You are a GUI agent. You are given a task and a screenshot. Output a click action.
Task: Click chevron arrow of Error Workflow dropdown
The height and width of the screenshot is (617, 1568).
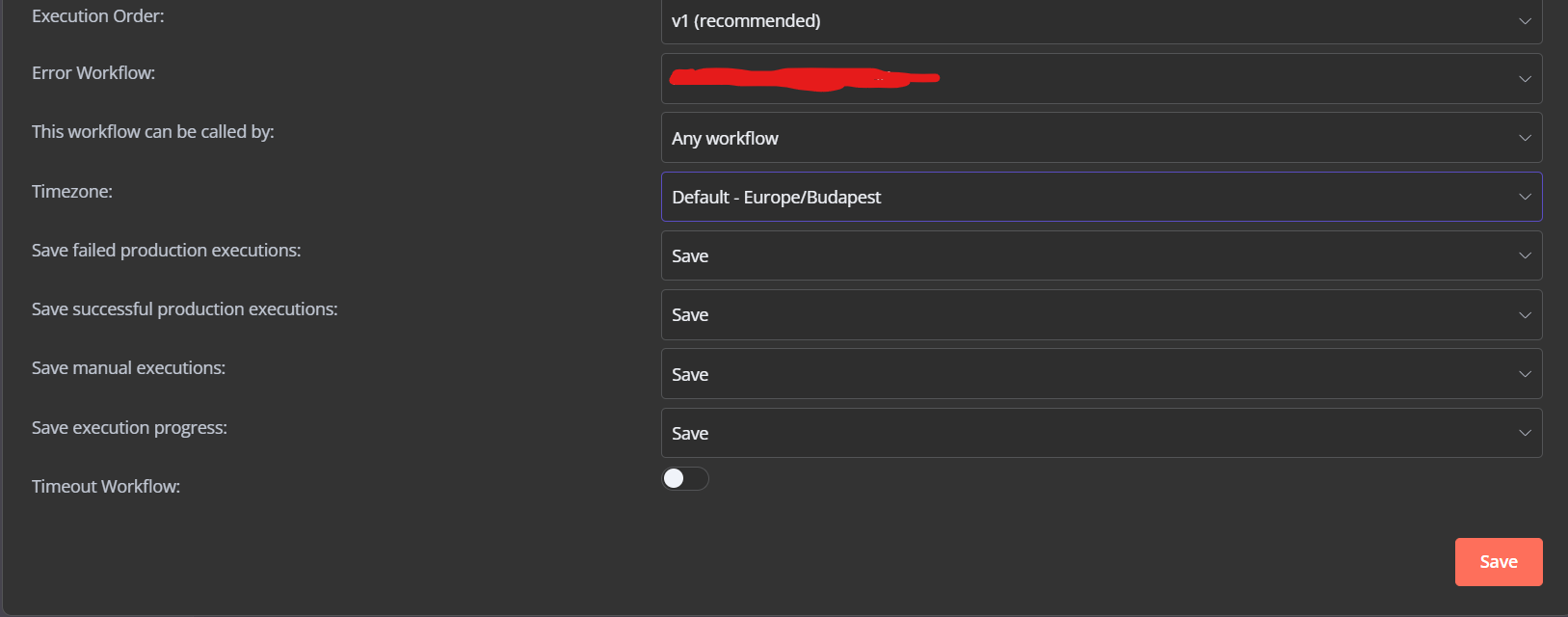pyautogui.click(x=1525, y=79)
